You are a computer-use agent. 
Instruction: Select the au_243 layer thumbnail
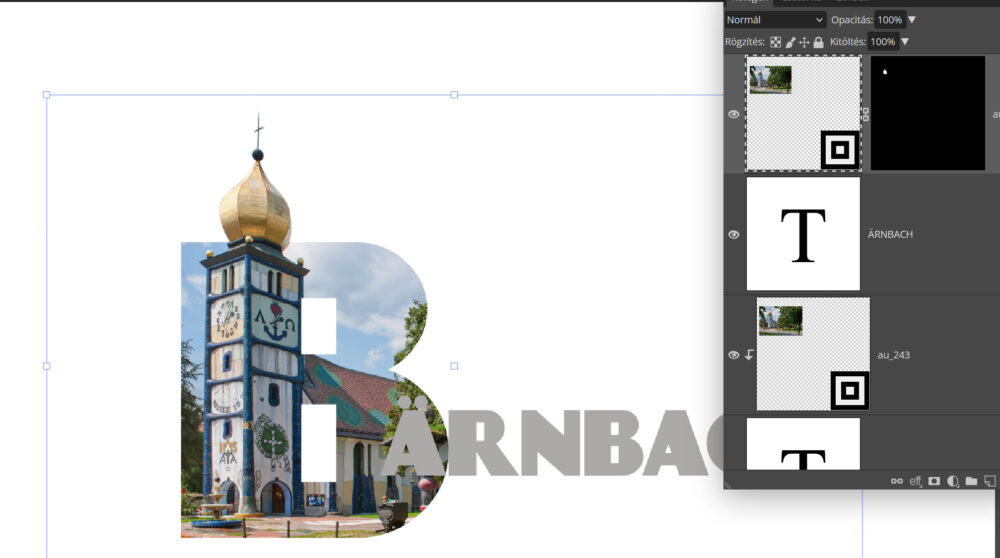point(813,354)
